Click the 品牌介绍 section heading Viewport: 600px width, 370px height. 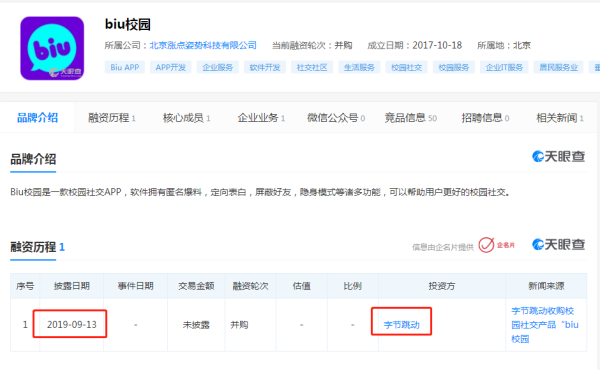pyautogui.click(x=33, y=159)
